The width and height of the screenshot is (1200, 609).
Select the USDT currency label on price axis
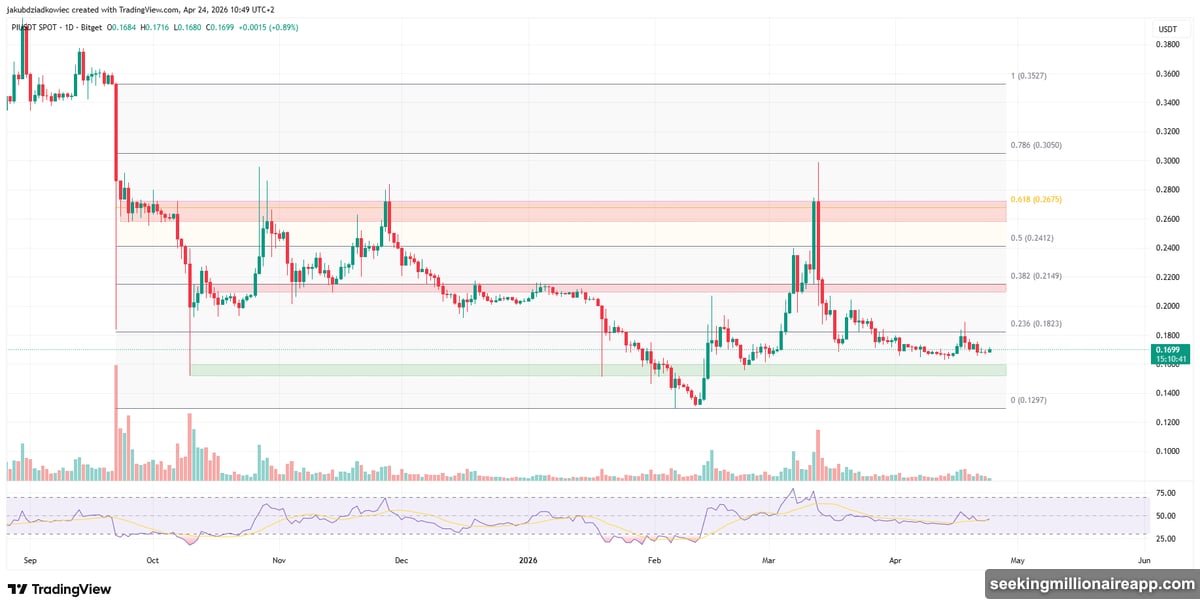[x=1168, y=28]
